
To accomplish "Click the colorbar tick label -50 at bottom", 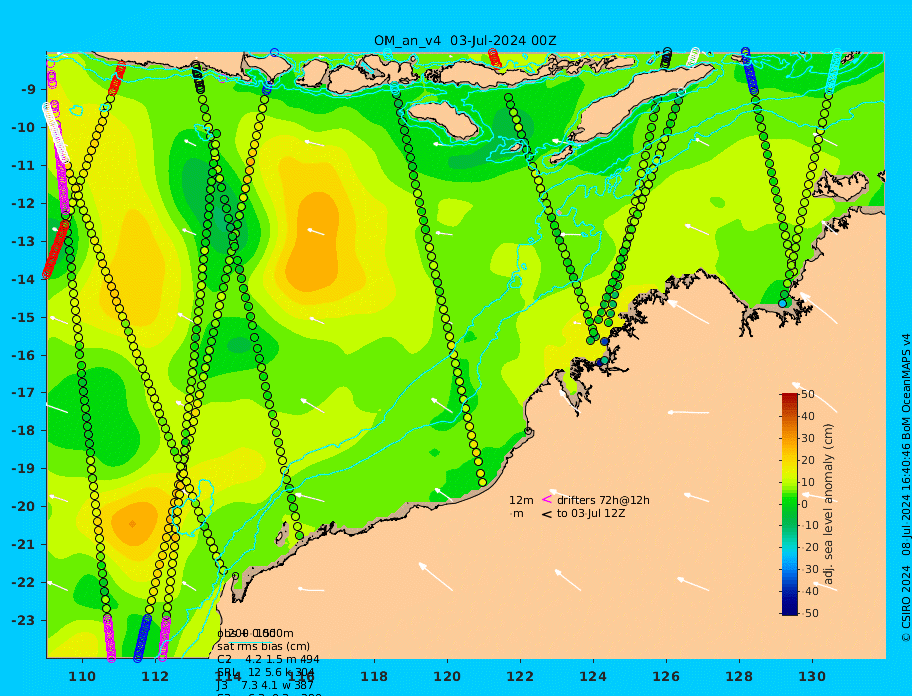I will point(809,613).
